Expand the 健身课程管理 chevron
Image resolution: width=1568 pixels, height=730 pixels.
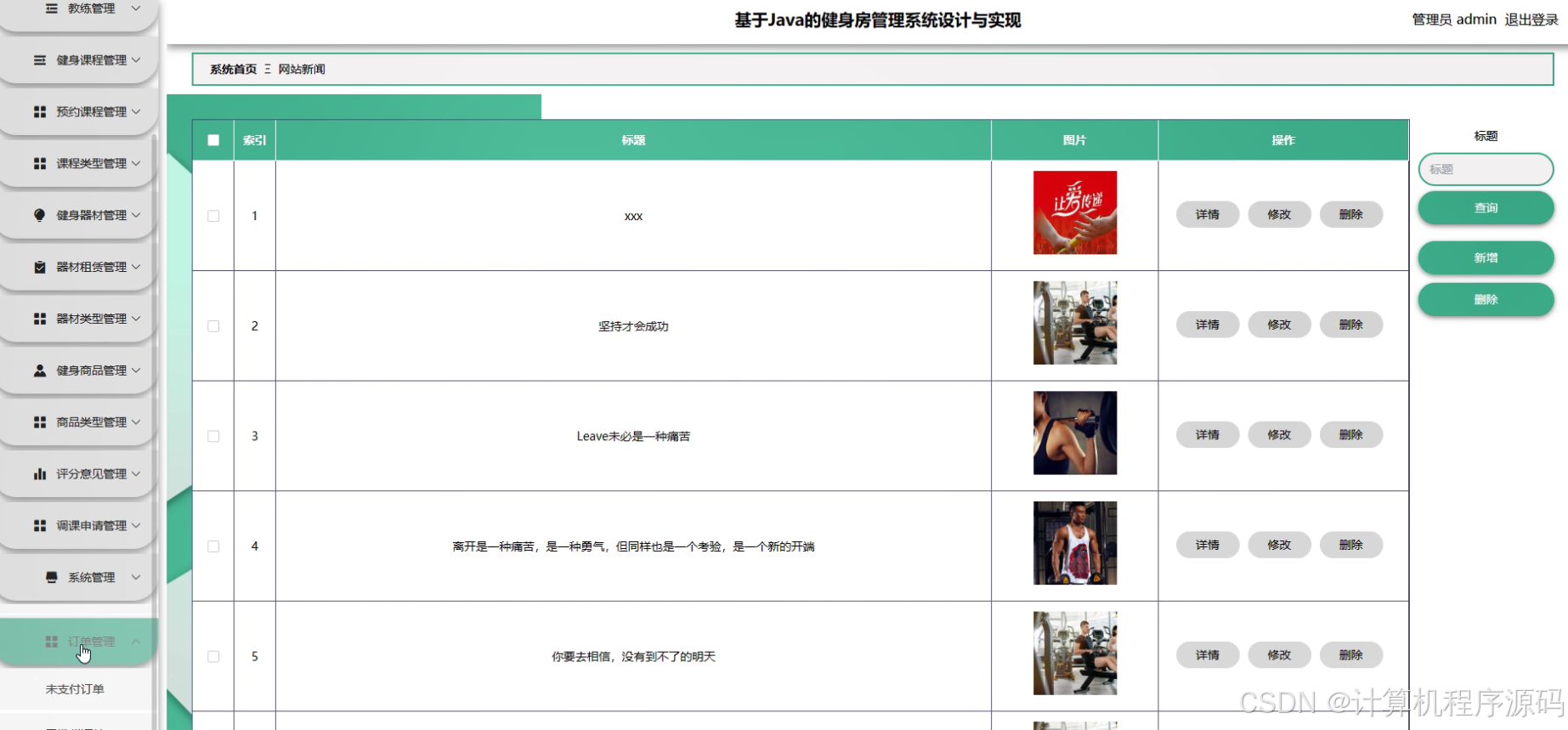coord(136,60)
